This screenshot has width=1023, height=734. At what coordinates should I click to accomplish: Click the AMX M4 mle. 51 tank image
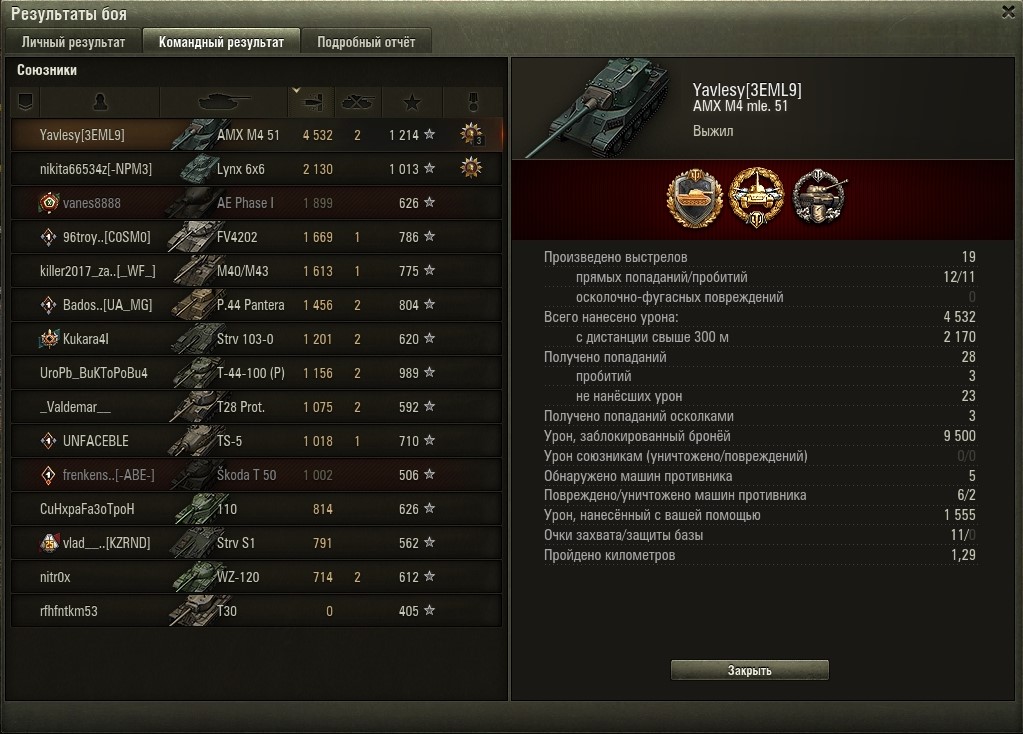597,108
